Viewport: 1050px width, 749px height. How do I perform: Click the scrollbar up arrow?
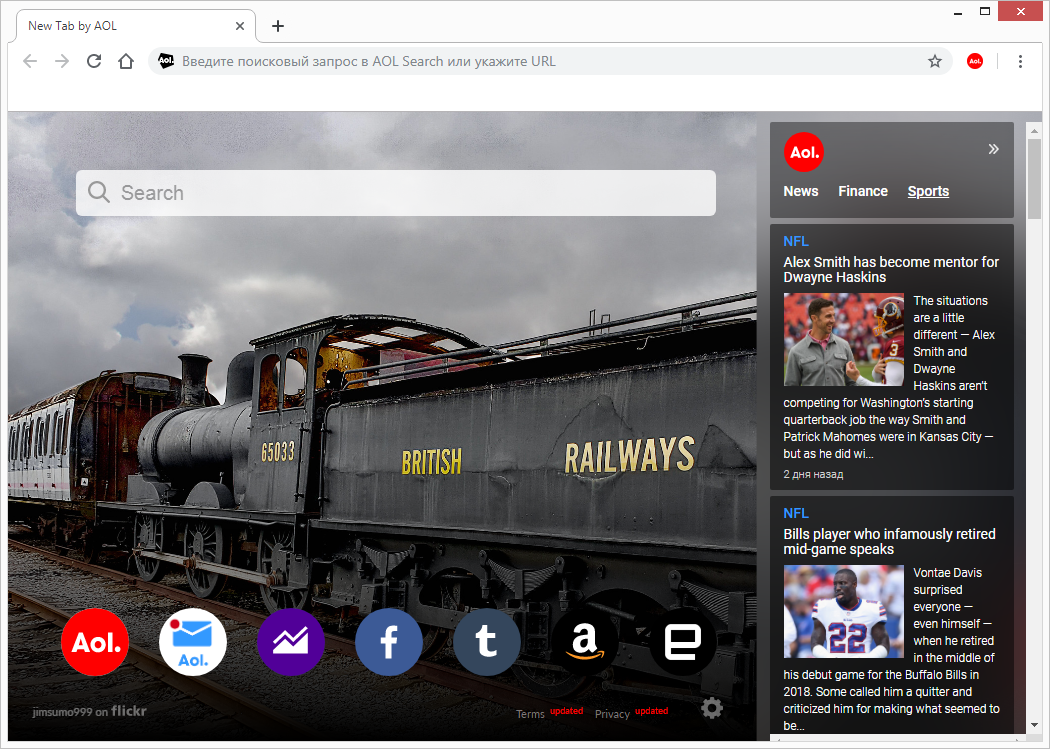coord(1035,131)
